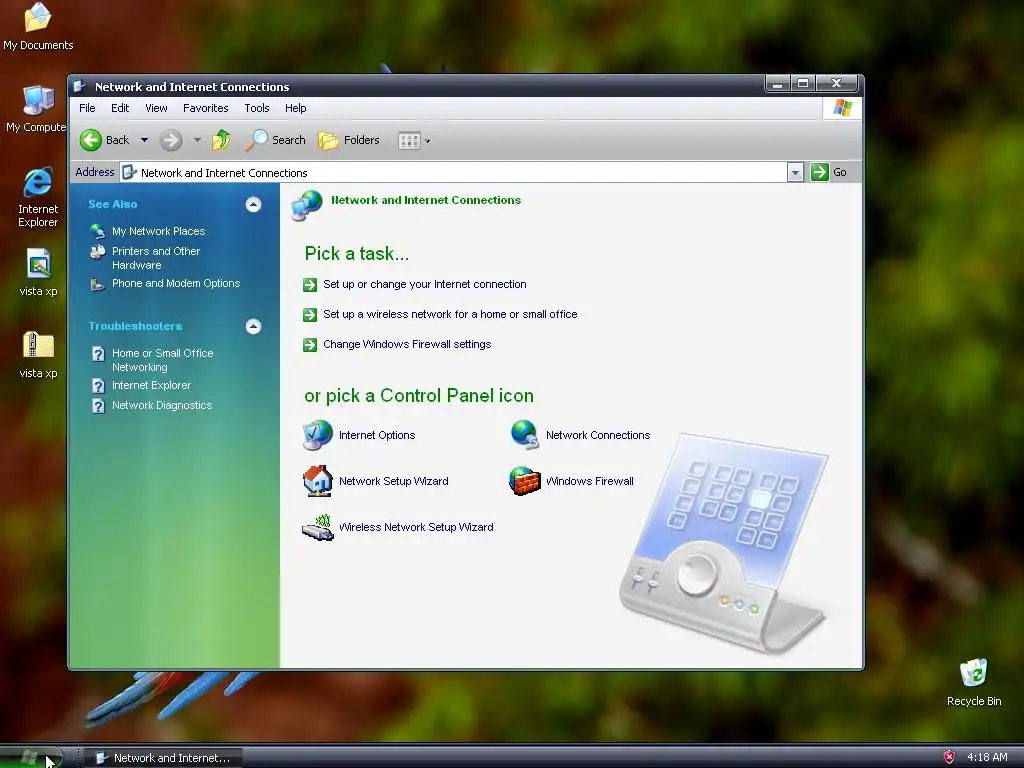Collapse the Troubleshooters panel
Viewport: 1024px width, 768px height.
(x=253, y=327)
